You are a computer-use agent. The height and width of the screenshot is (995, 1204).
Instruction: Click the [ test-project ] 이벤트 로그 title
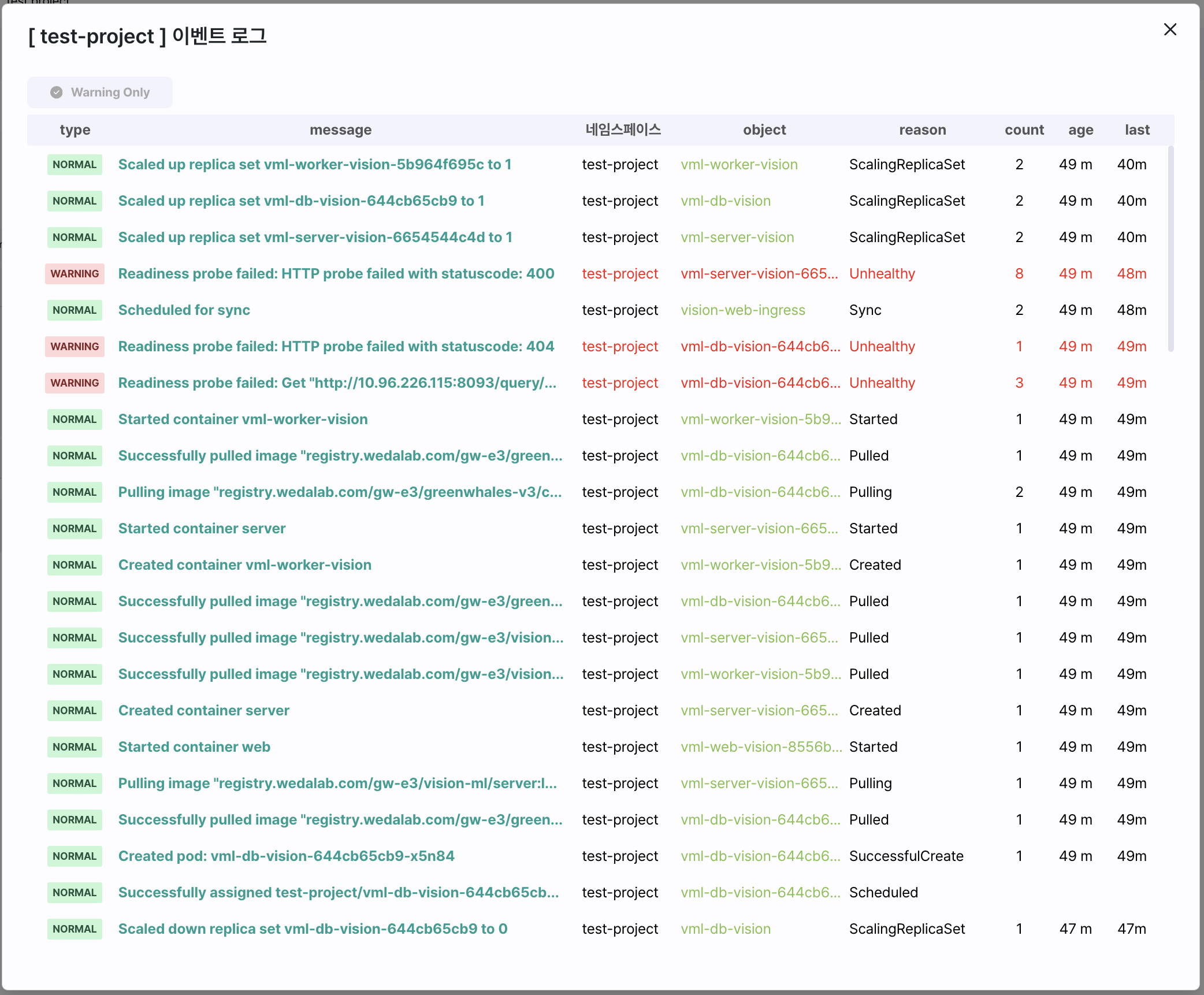[147, 36]
